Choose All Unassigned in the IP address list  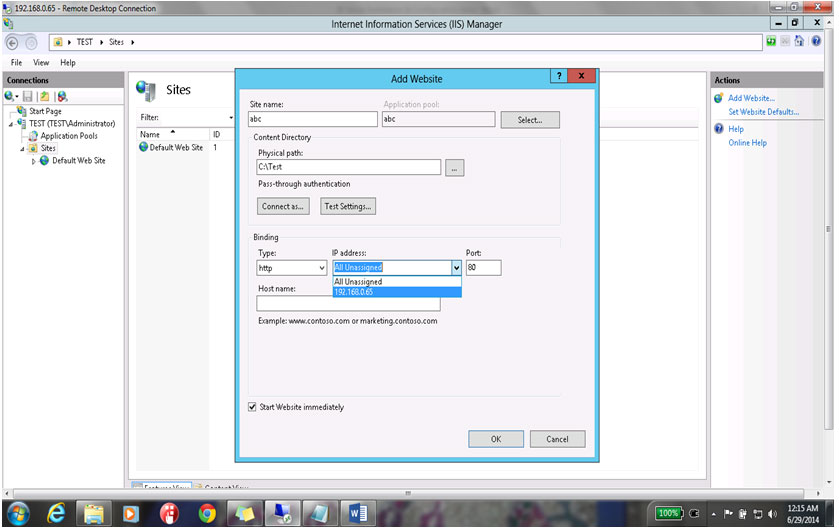point(397,282)
